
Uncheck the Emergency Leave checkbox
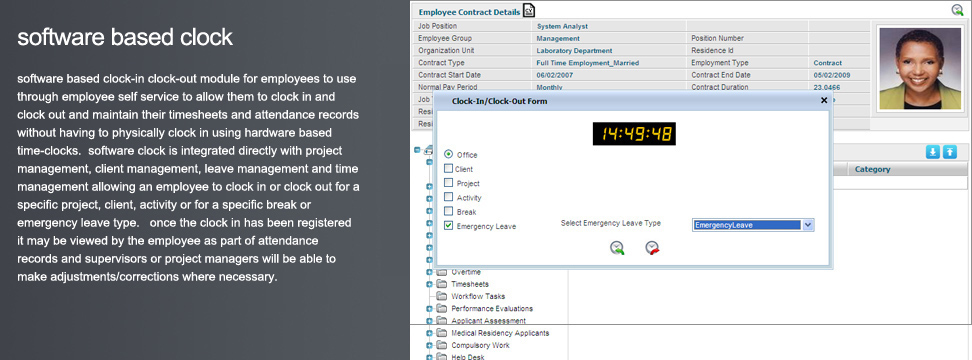[449, 226]
